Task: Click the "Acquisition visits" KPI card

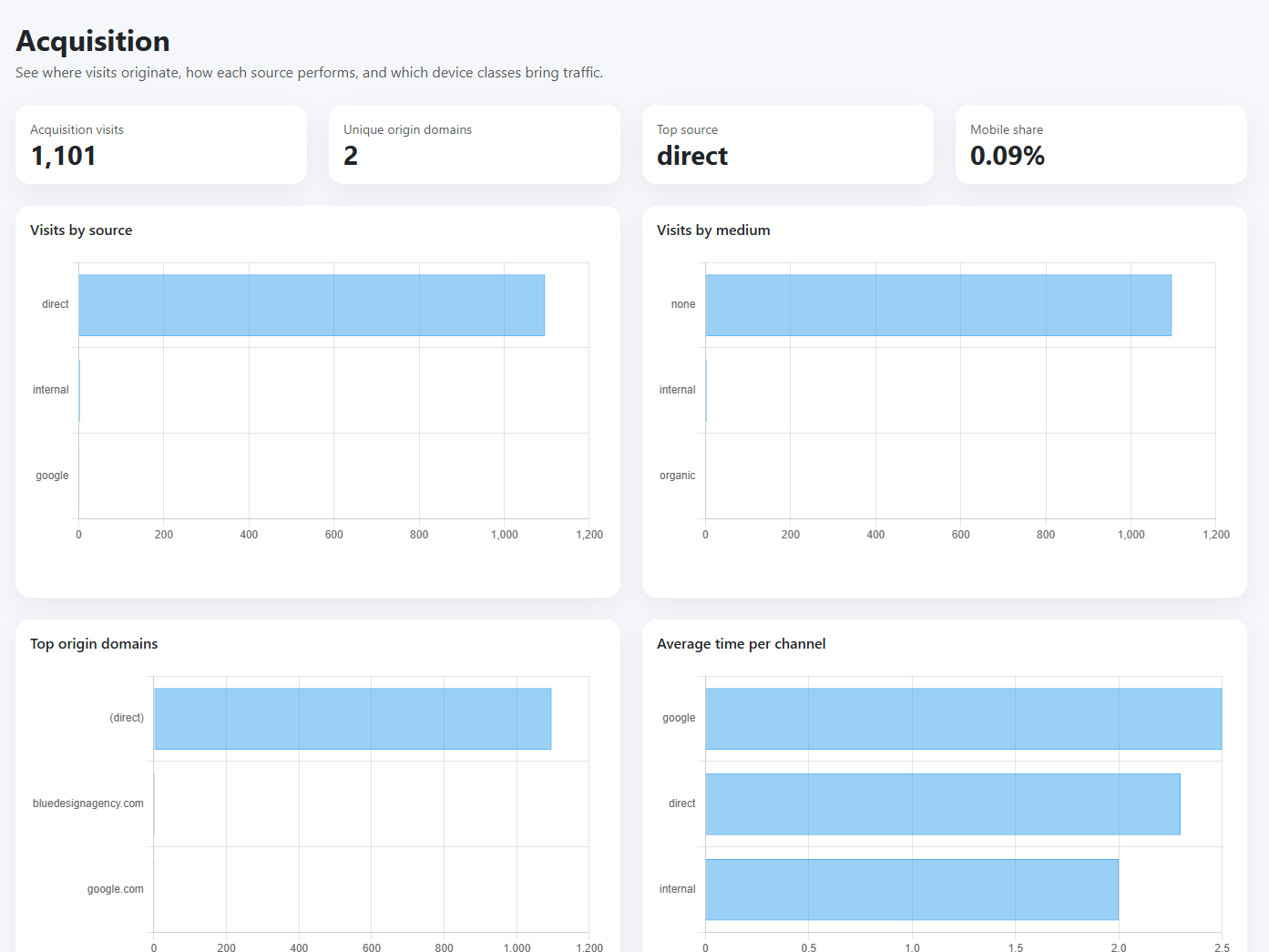Action: 160,144
